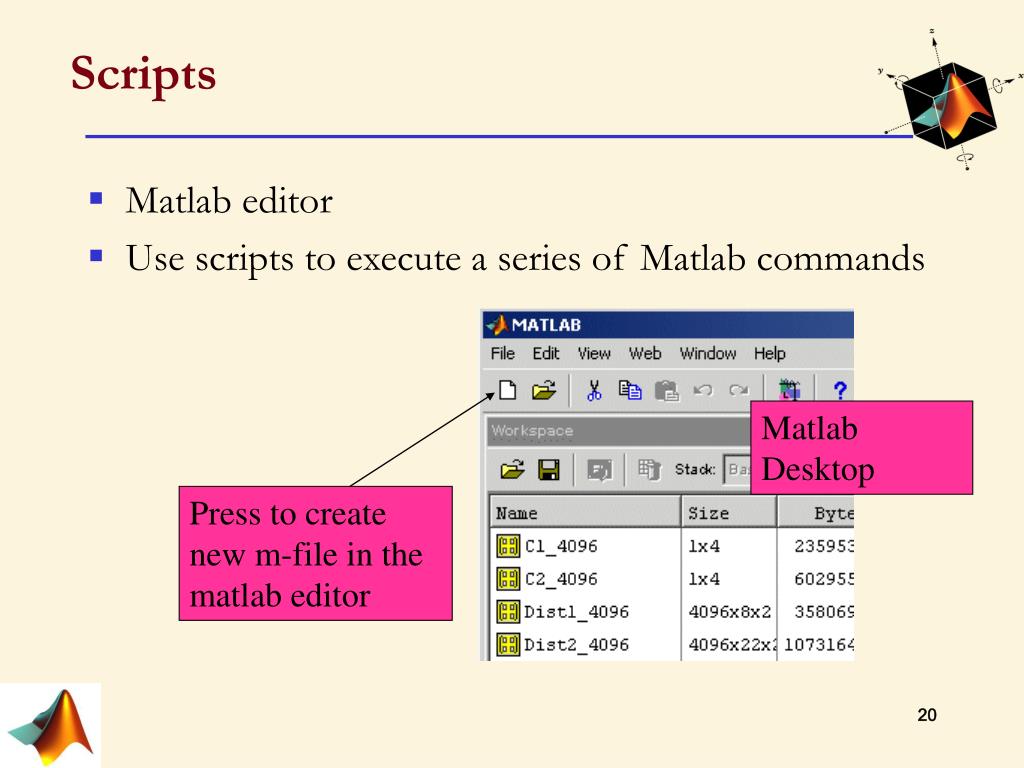Click the MATLAB window title bar
1024x768 pixels.
pos(667,325)
